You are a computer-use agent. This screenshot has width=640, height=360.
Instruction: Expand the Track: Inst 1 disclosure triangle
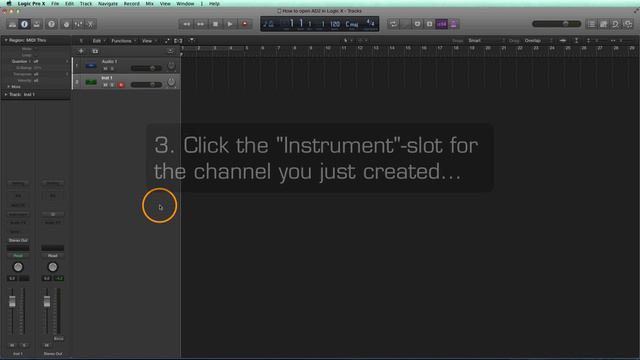pos(6,94)
